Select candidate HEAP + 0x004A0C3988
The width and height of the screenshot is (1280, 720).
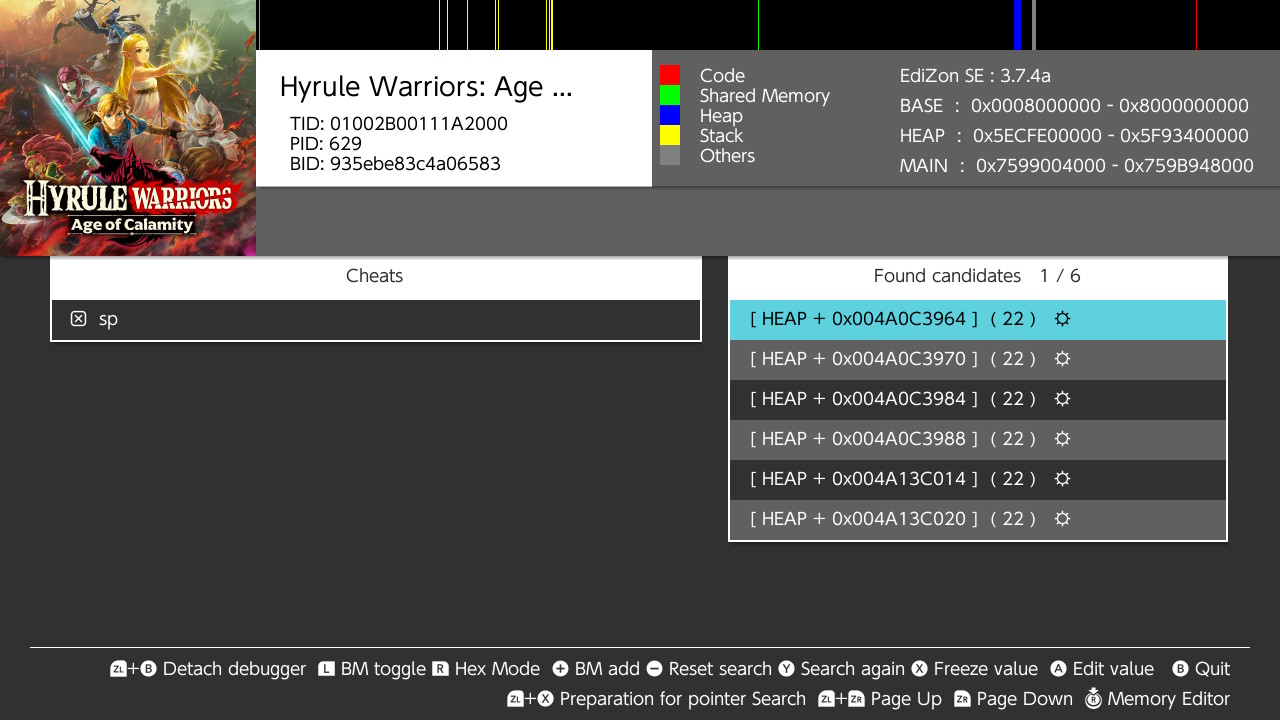978,439
